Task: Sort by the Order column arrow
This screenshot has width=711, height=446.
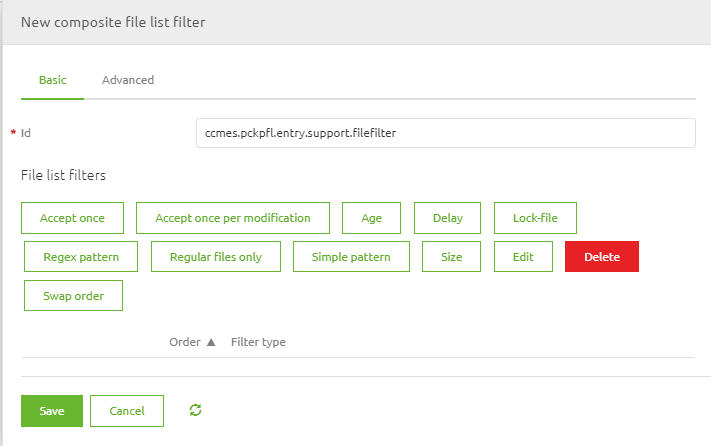Action: (x=211, y=342)
